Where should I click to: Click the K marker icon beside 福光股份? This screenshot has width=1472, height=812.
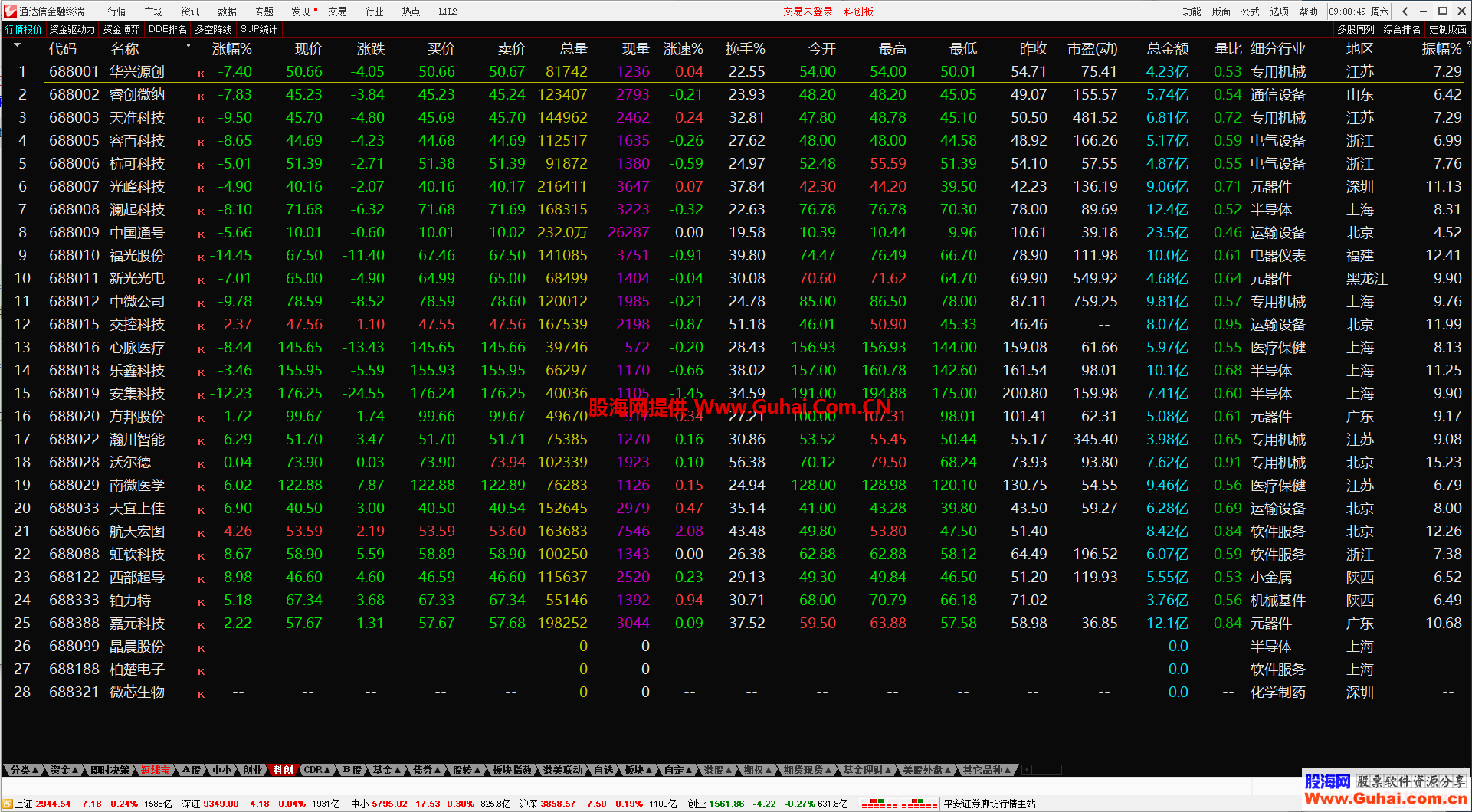coord(201,258)
